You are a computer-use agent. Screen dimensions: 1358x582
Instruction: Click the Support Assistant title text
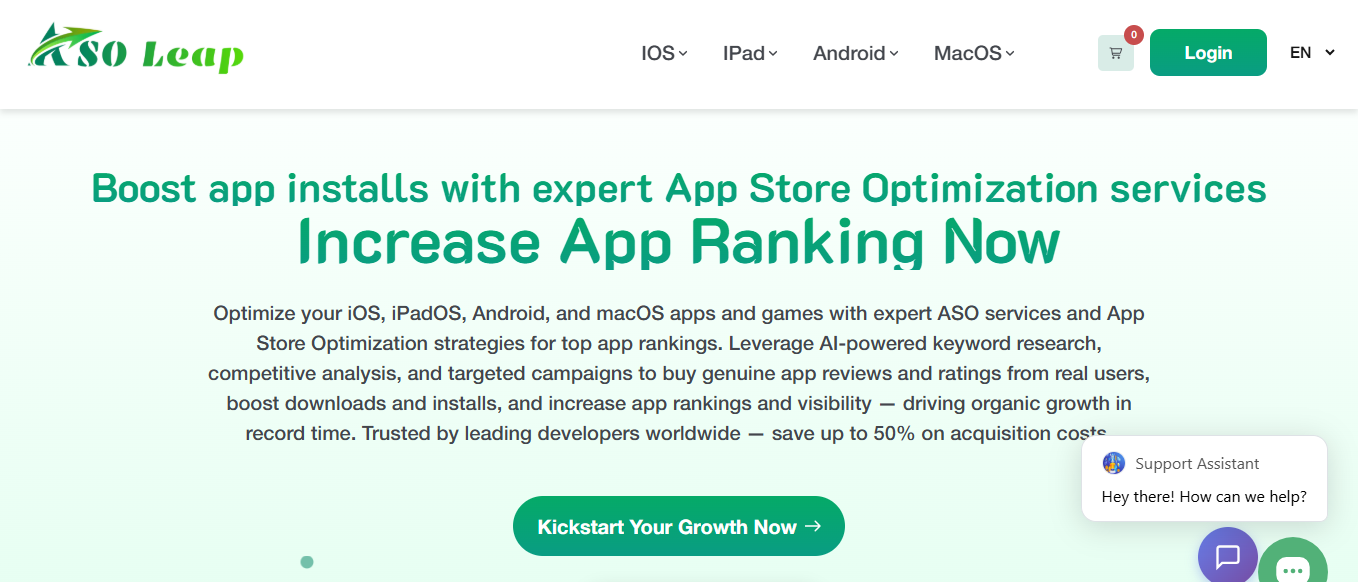coord(1197,464)
